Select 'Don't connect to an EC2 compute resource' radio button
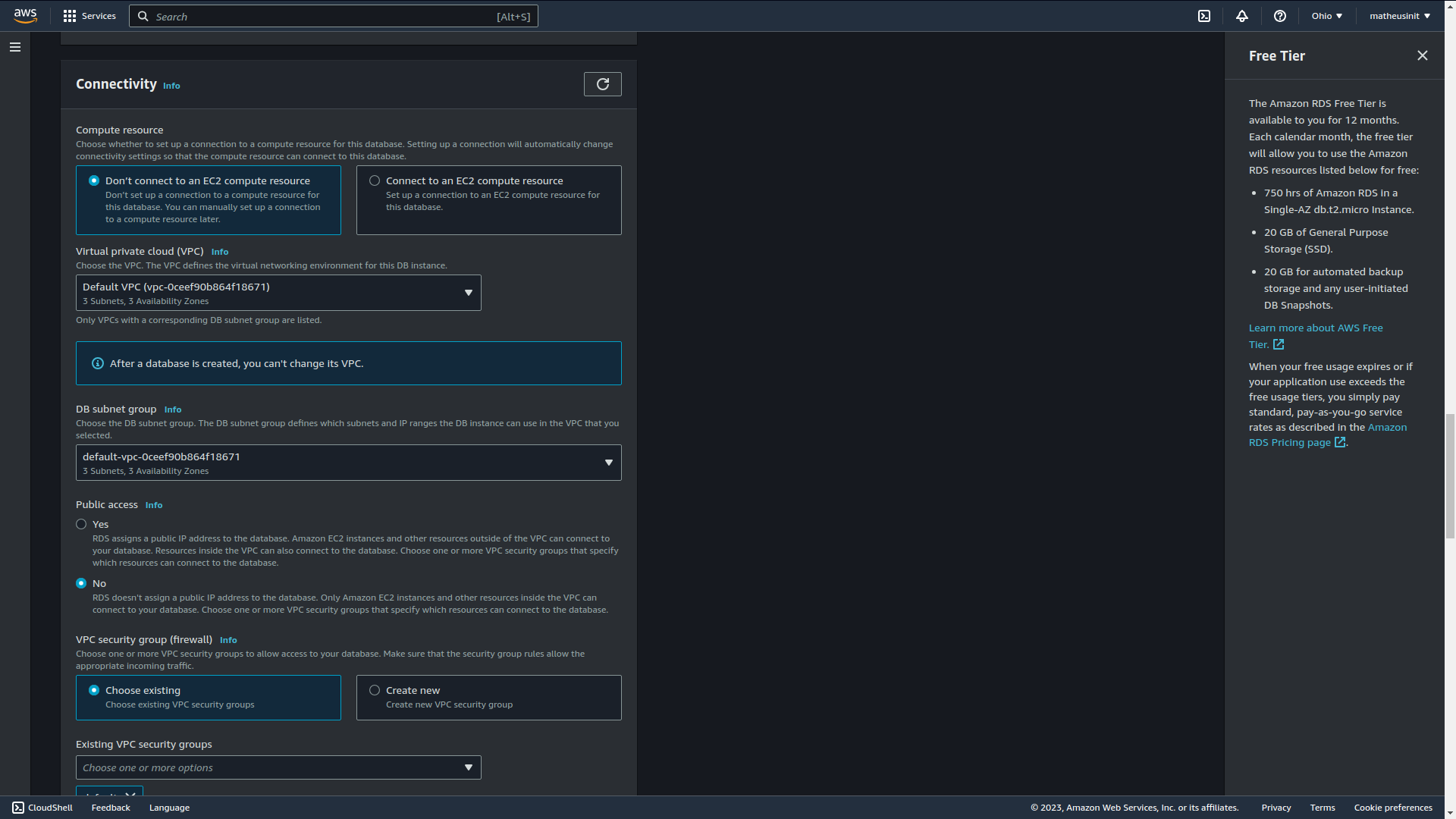Screen dimensions: 1456x819 (92, 180)
